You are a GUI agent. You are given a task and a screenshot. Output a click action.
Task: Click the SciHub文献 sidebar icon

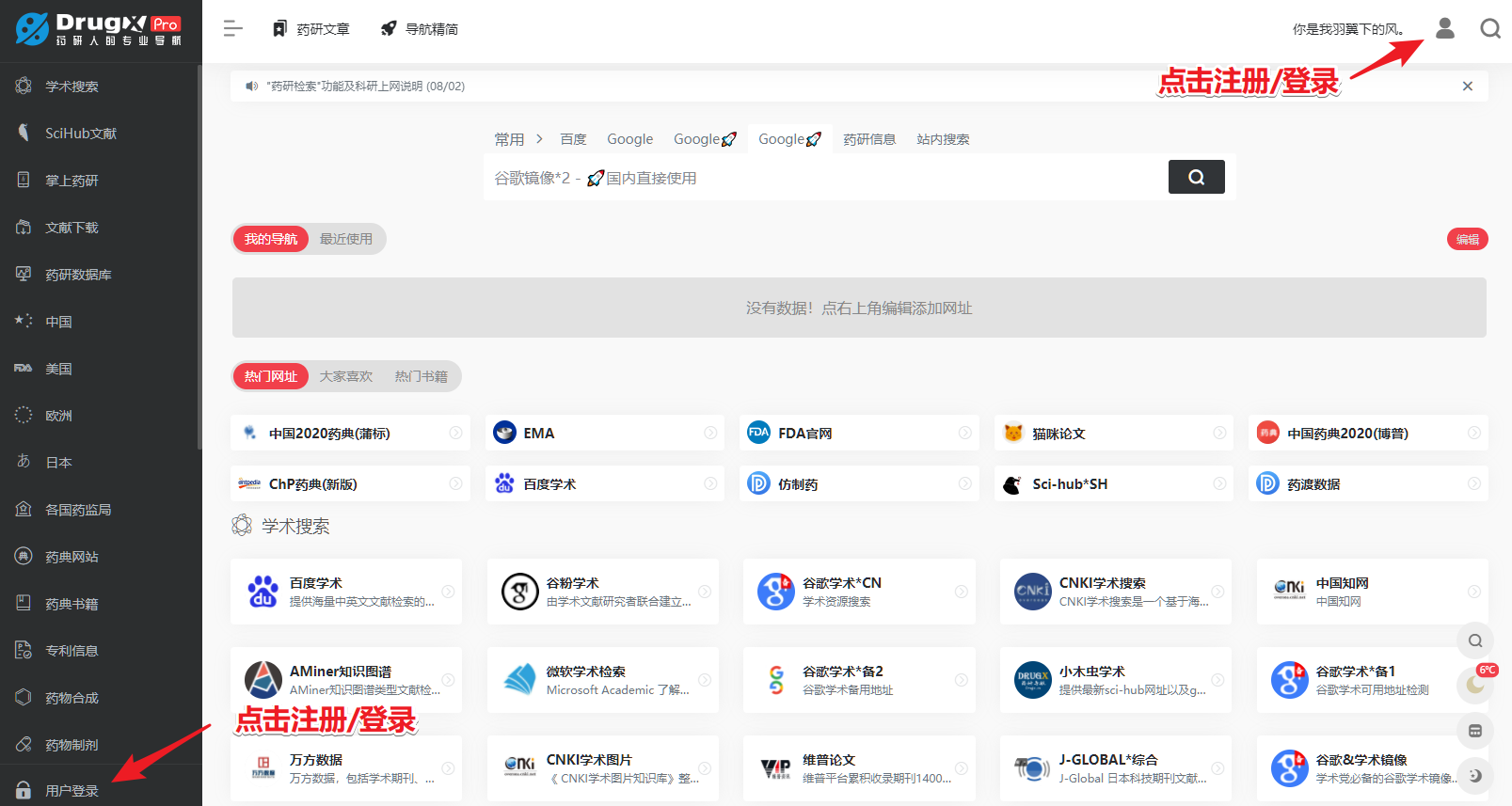[x=24, y=133]
